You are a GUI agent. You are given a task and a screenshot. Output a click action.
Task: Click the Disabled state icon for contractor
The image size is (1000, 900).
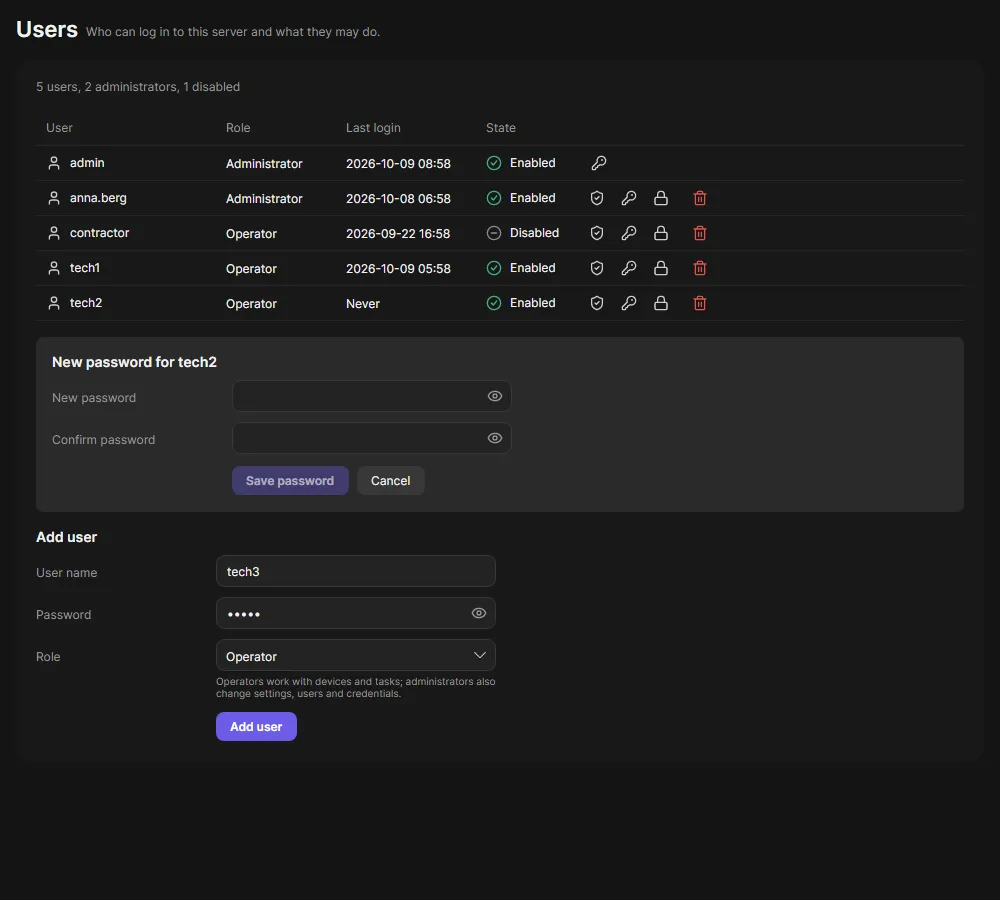coord(494,233)
